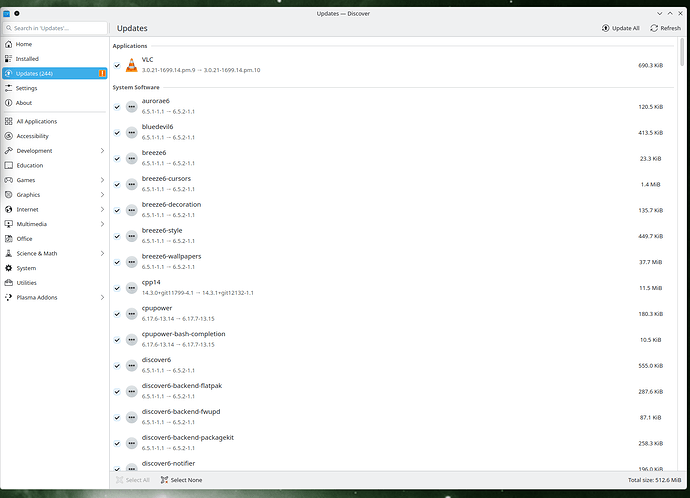This screenshot has height=498, width=690.
Task: Open the Installed page in sidebar
Action: [55, 59]
